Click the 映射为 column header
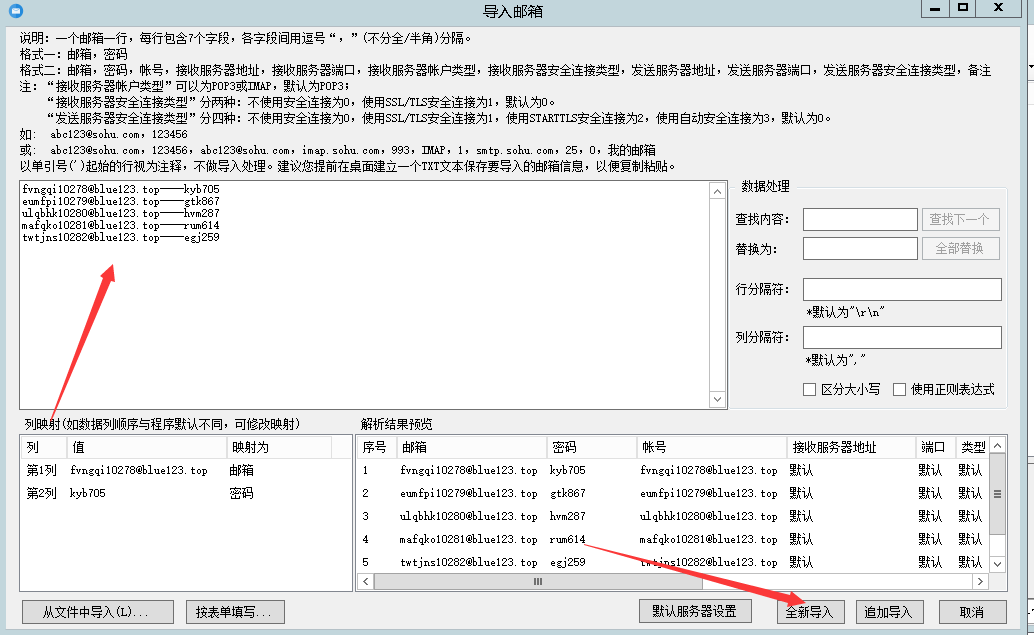Screen dimensions: 1034x635 click(x=279, y=447)
